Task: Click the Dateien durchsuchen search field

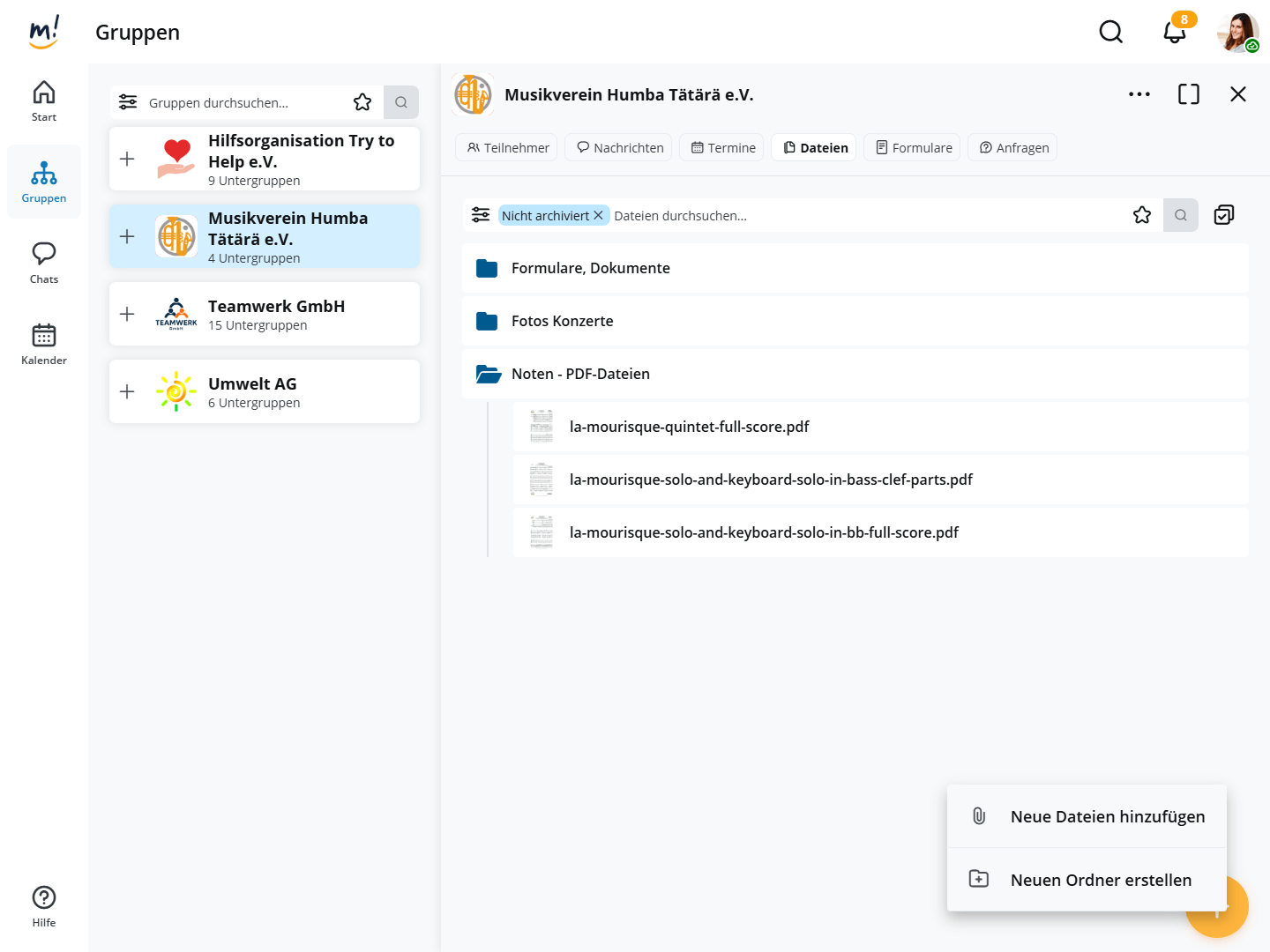Action: [864, 215]
